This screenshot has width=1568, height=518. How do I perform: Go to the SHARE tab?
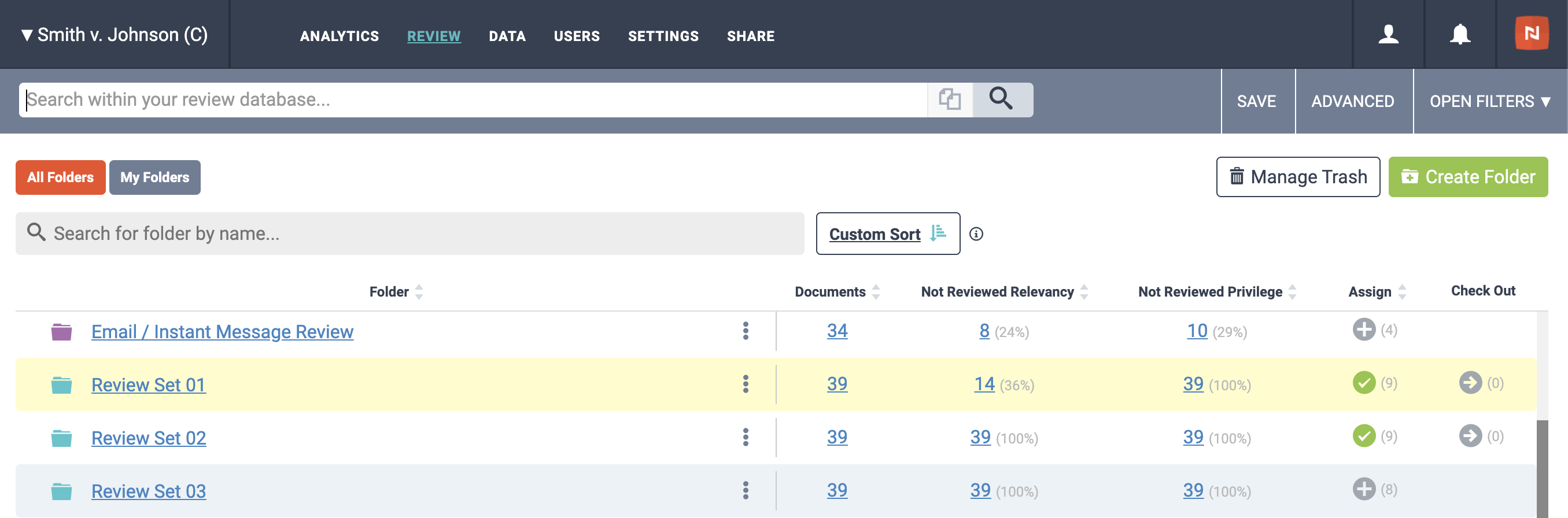pyautogui.click(x=751, y=36)
